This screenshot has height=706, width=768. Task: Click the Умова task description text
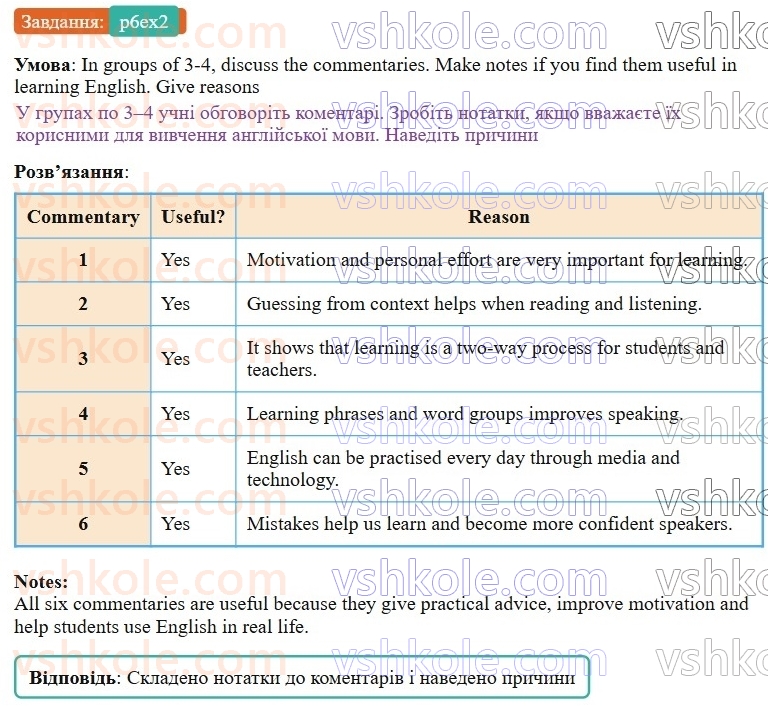click(375, 75)
